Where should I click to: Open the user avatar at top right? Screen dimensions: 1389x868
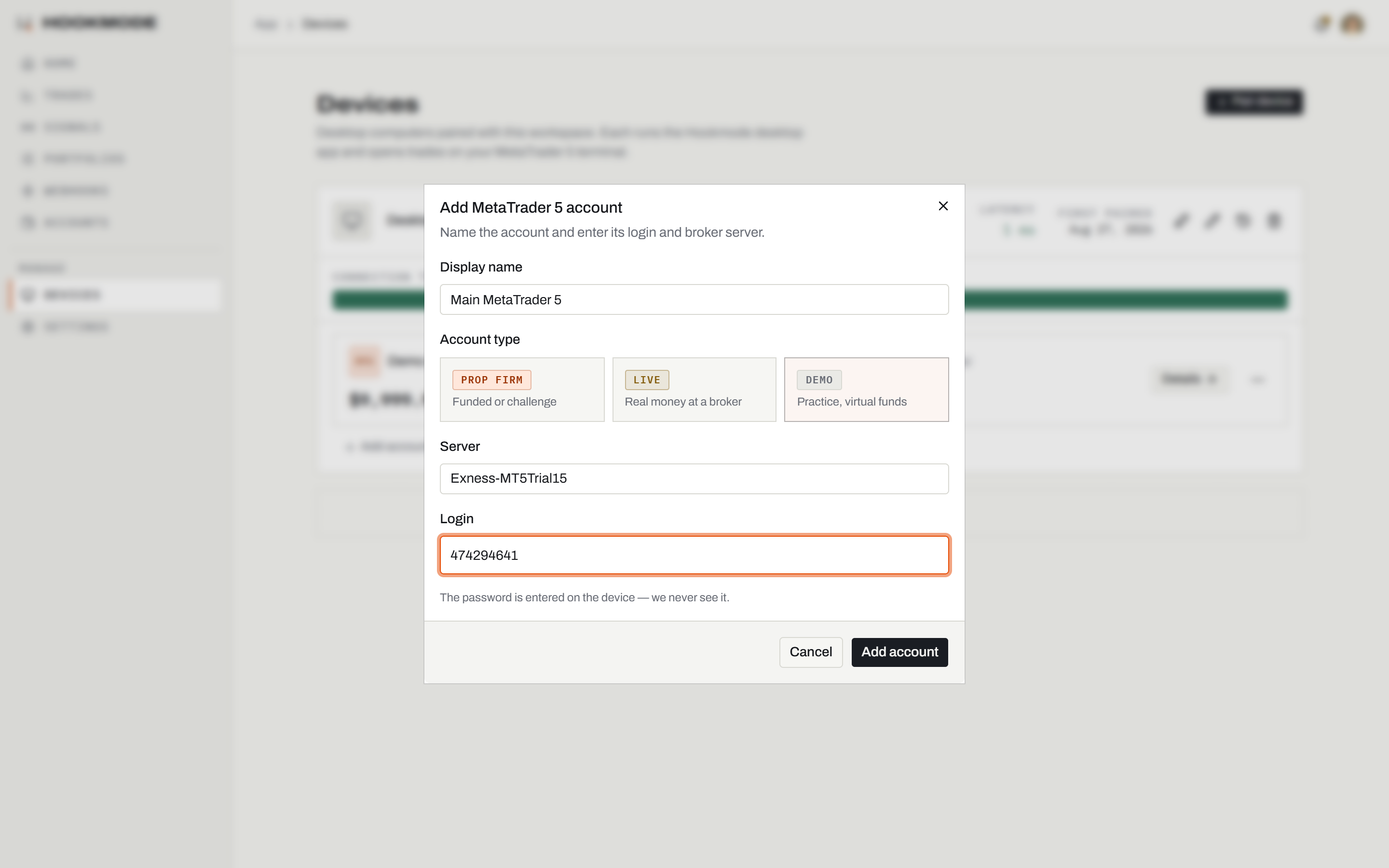coord(1352,24)
